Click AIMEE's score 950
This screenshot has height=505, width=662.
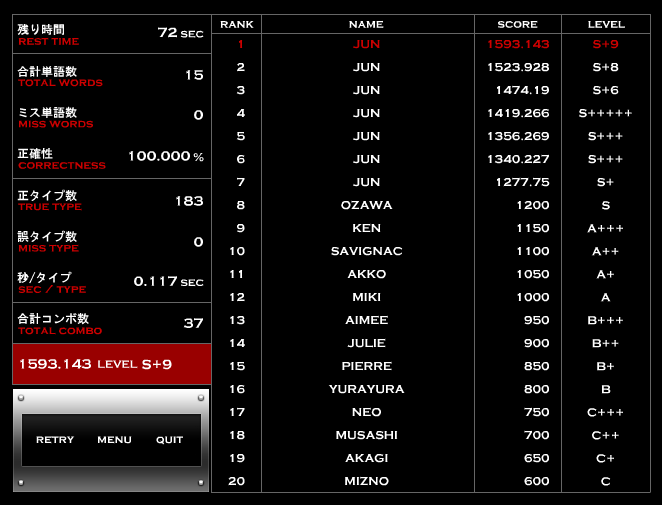tap(537, 320)
